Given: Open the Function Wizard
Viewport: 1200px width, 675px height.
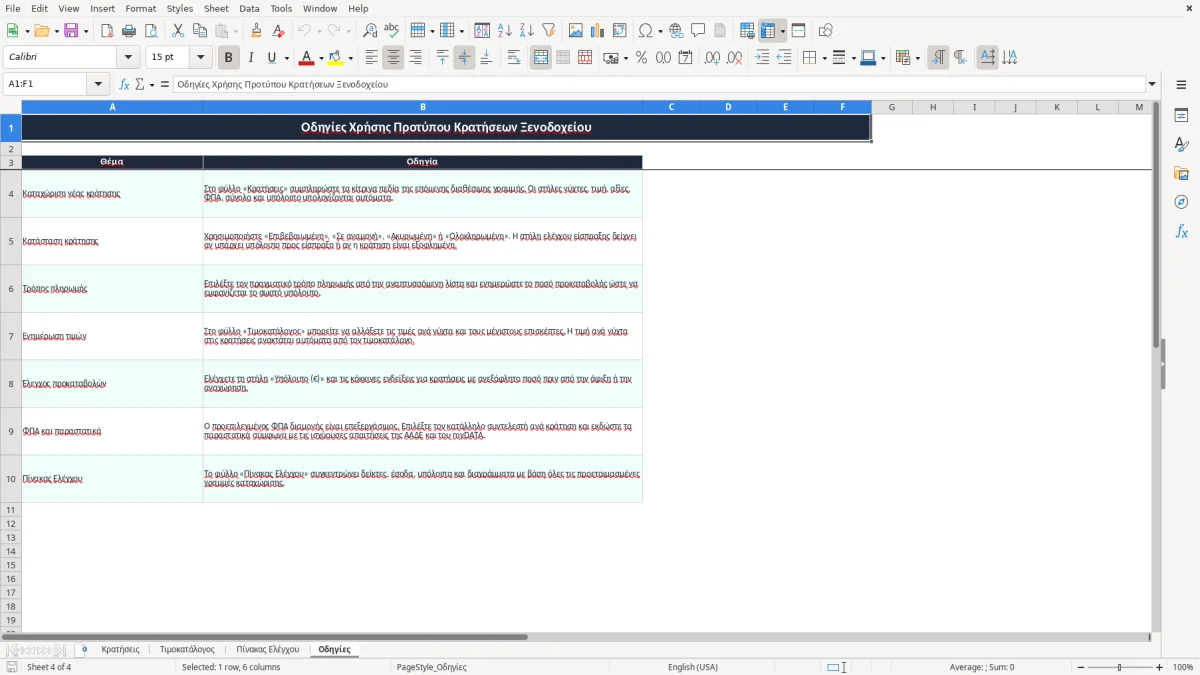Looking at the screenshot, I should (x=124, y=85).
